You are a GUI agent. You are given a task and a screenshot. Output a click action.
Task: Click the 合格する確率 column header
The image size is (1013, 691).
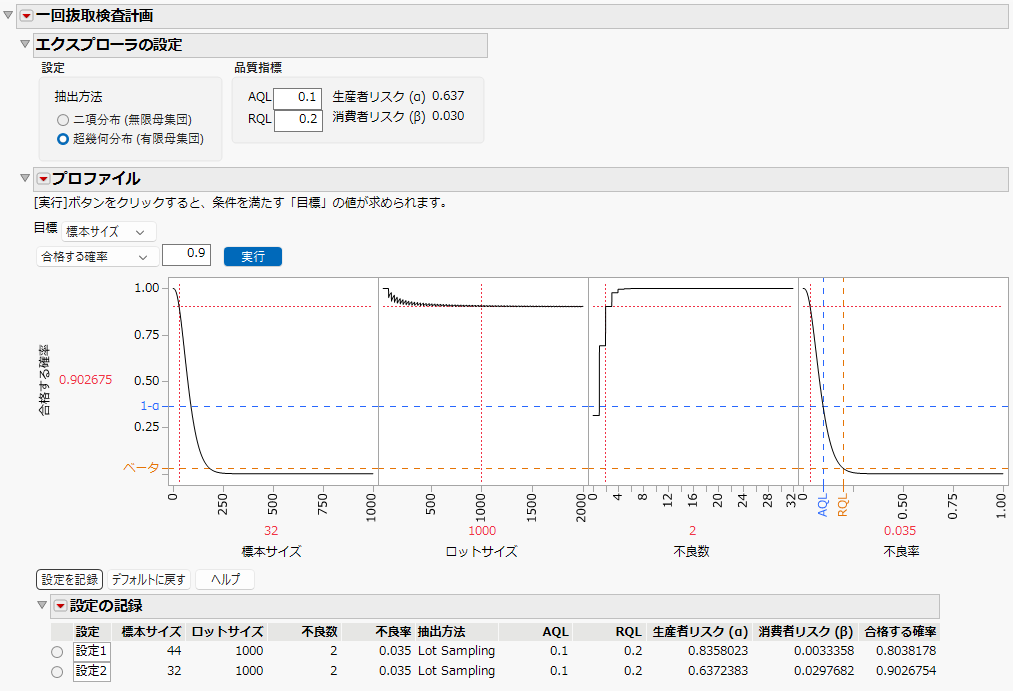(x=900, y=632)
